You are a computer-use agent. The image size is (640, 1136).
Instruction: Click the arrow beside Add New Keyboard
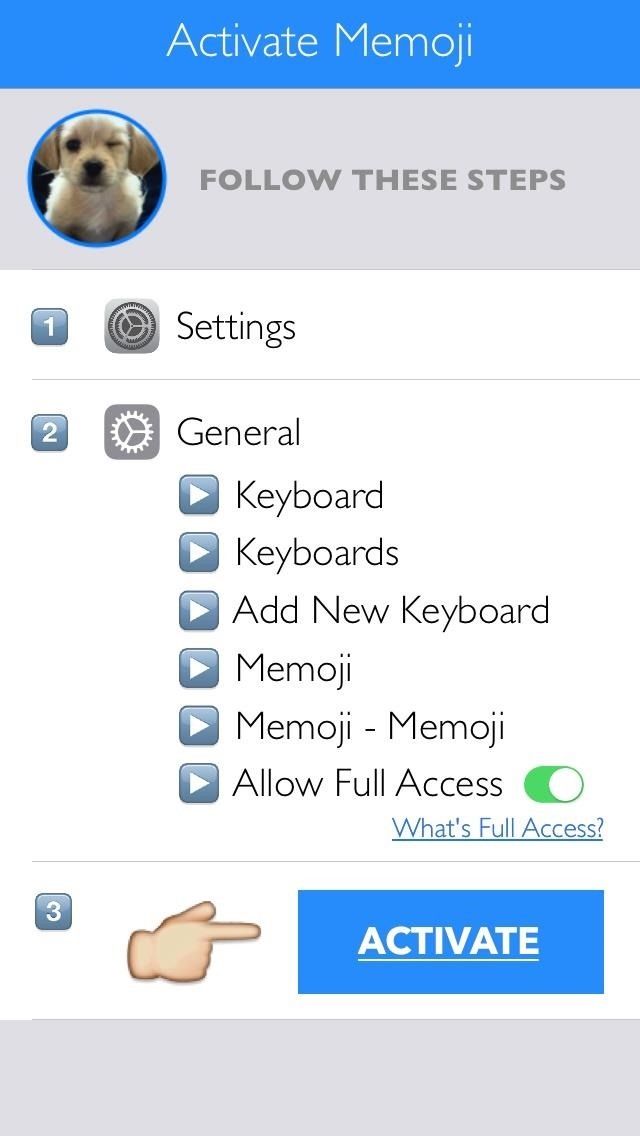199,610
